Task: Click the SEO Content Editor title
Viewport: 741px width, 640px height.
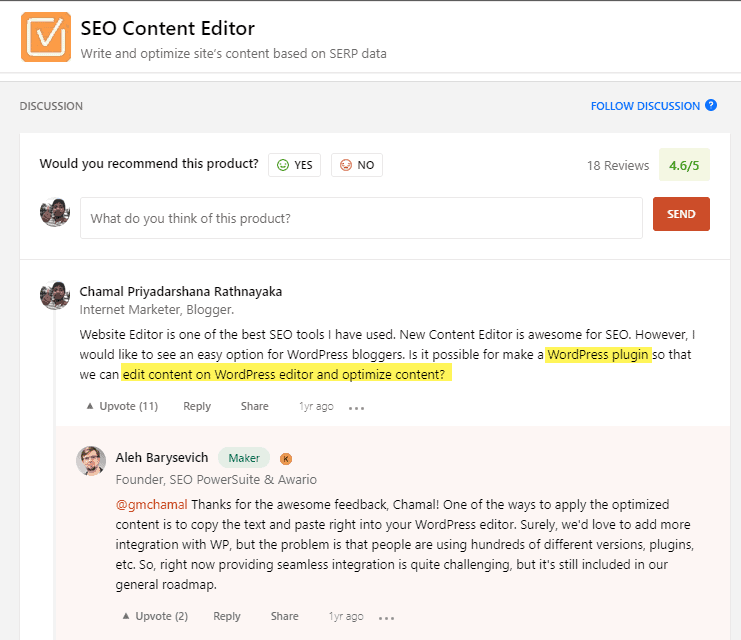Action: point(167,28)
